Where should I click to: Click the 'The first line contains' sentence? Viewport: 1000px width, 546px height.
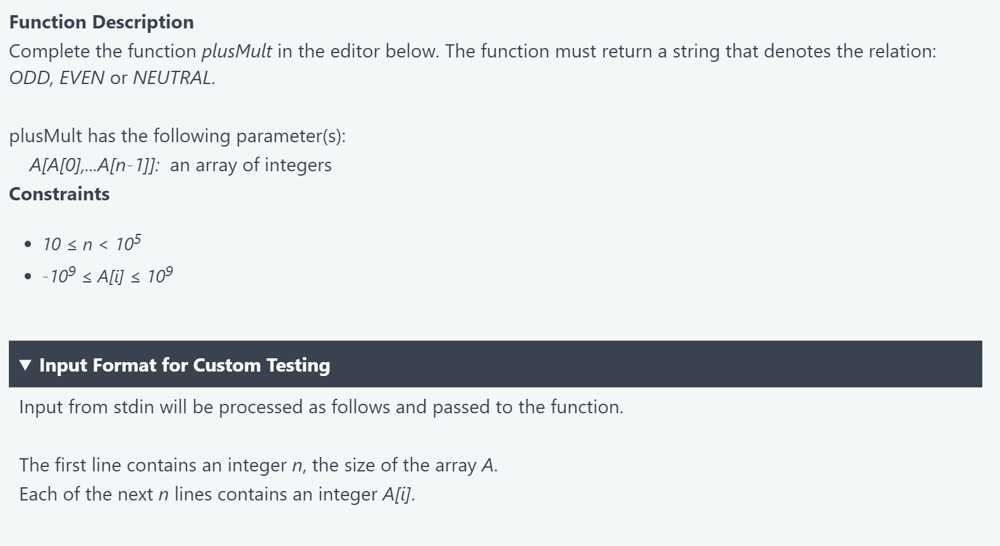coord(258,465)
